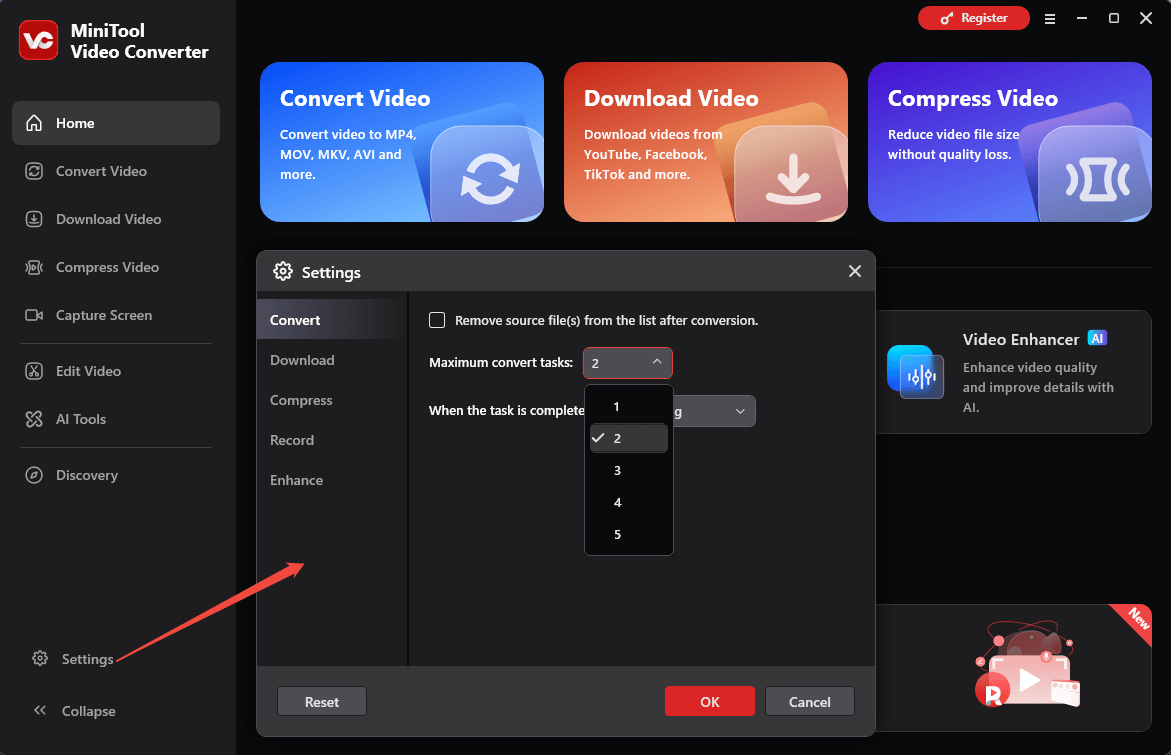Open the Download Video card
The image size is (1171, 755).
click(x=706, y=142)
